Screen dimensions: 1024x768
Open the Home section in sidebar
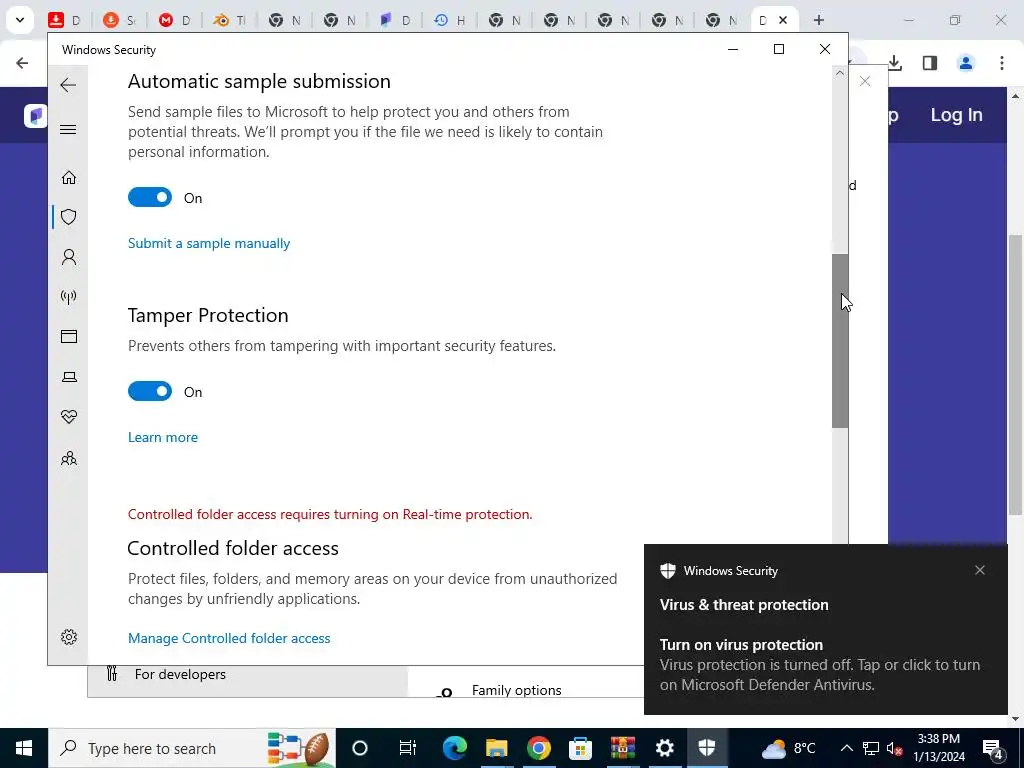69,178
